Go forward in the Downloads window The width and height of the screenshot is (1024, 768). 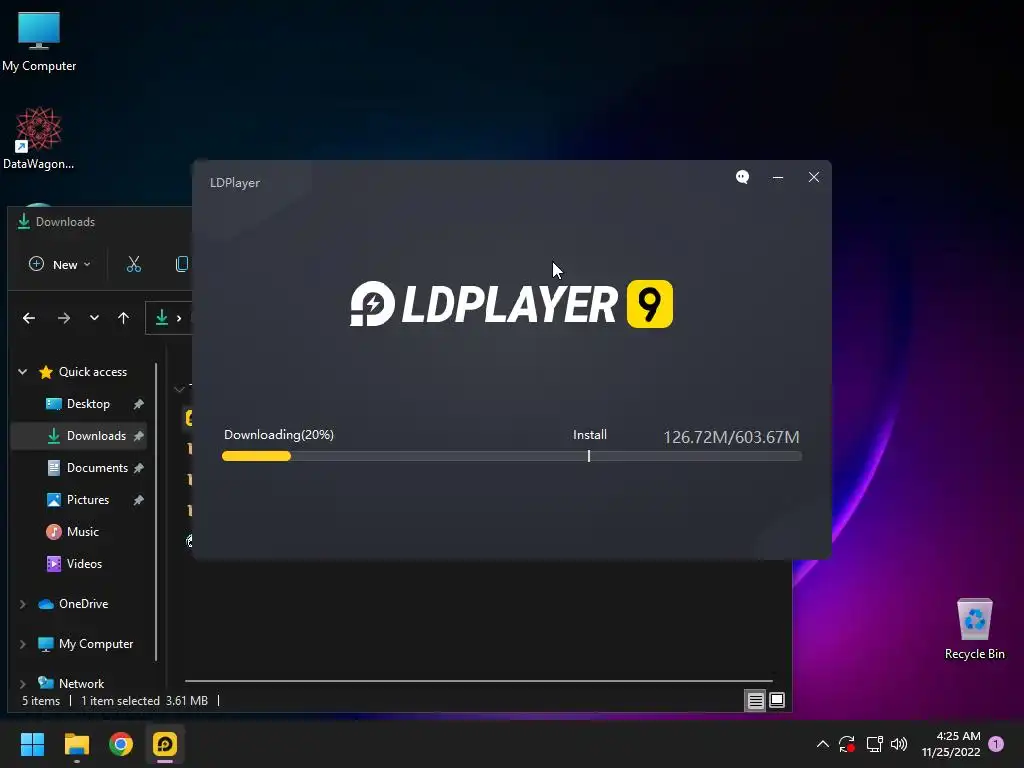click(x=63, y=318)
